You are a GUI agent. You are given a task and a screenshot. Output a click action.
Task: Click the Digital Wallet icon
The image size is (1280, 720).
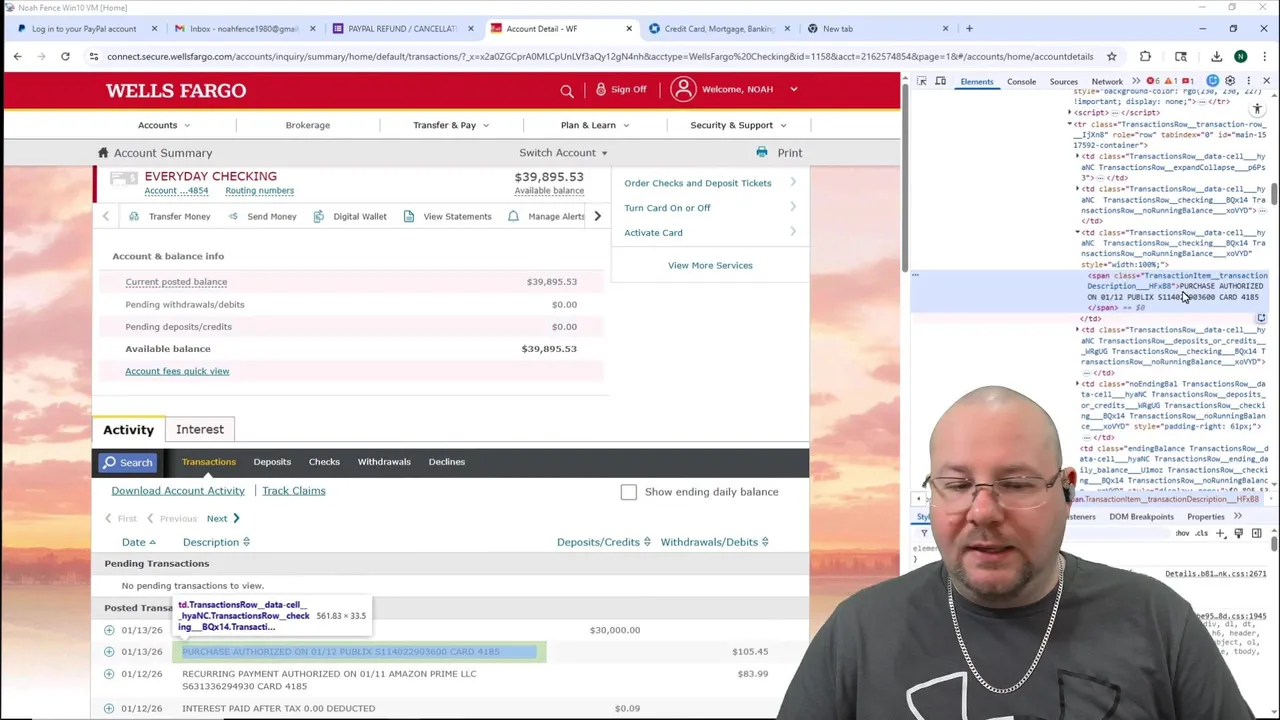[318, 216]
